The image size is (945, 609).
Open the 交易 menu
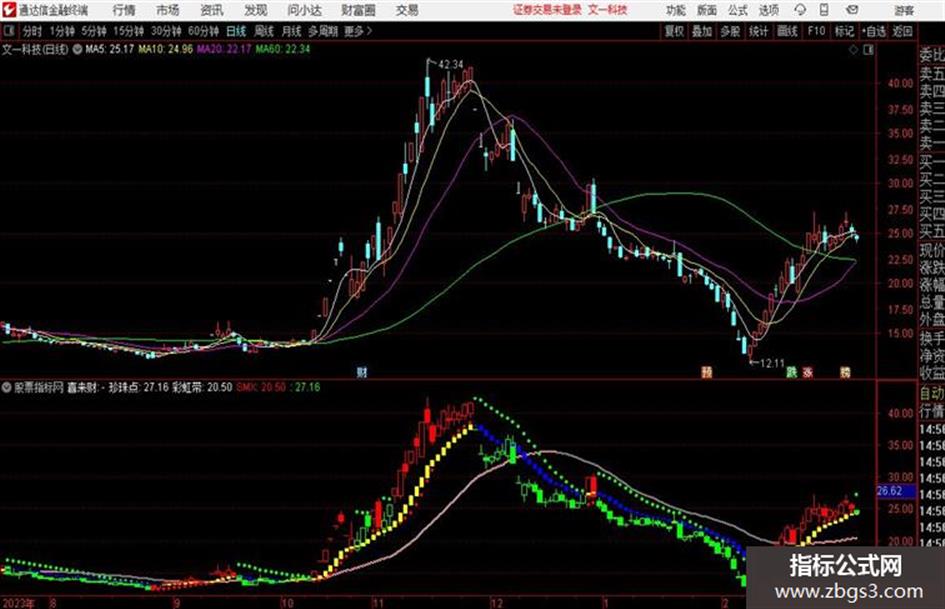point(407,10)
